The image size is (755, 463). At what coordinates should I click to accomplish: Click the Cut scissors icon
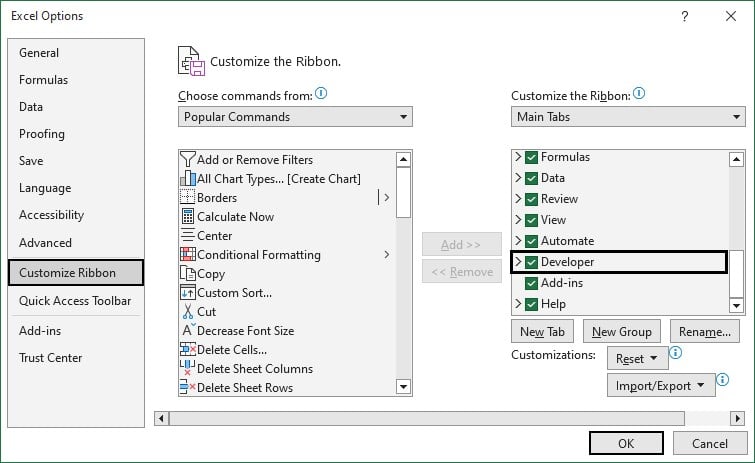click(187, 311)
